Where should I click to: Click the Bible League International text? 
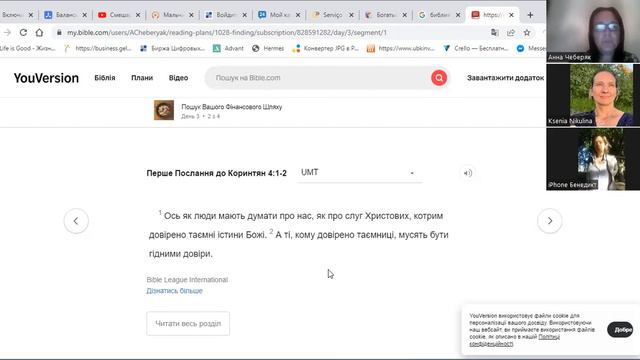(x=187, y=280)
